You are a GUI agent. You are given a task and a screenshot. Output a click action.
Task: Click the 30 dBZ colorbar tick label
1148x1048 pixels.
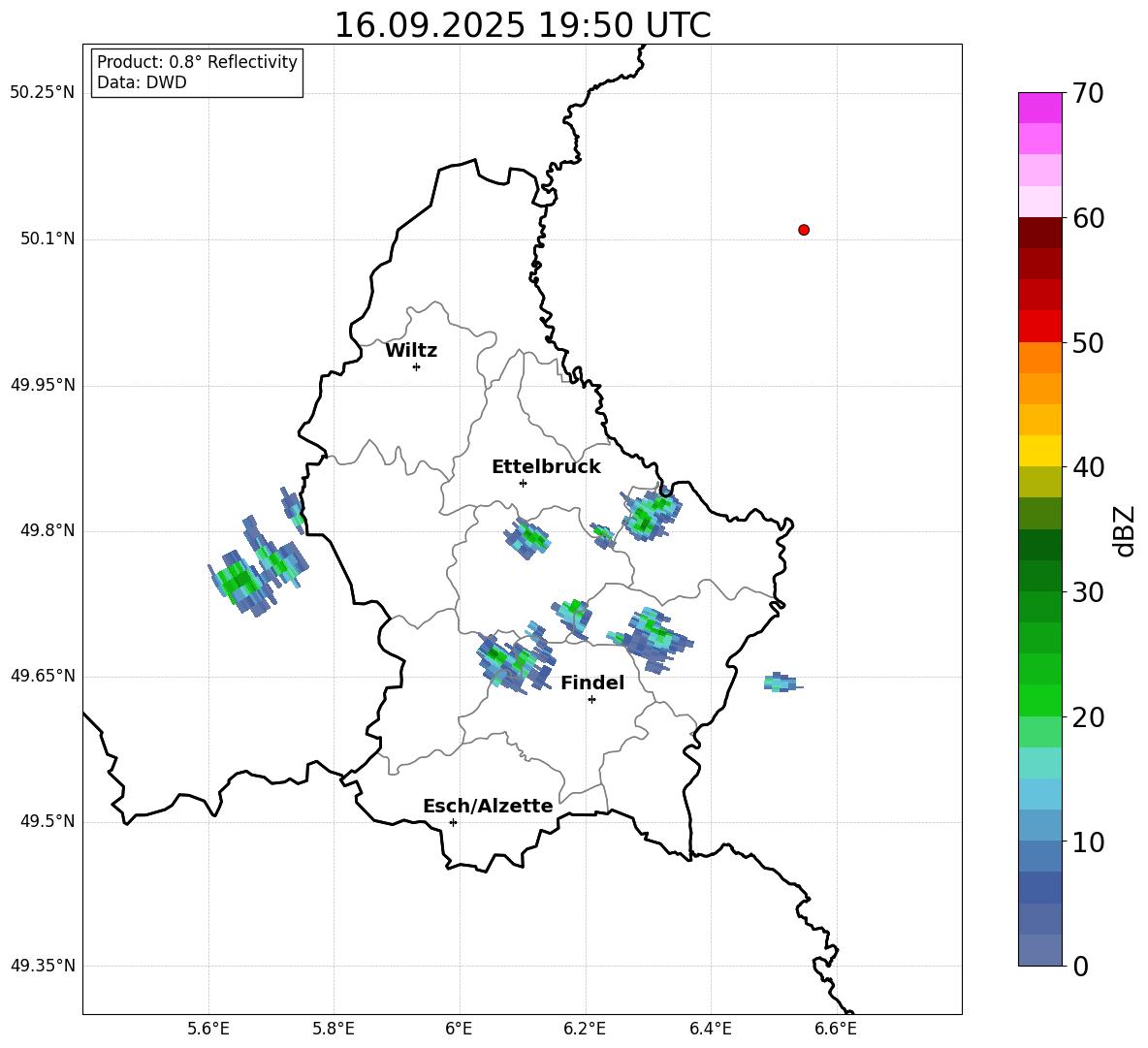point(1088,592)
